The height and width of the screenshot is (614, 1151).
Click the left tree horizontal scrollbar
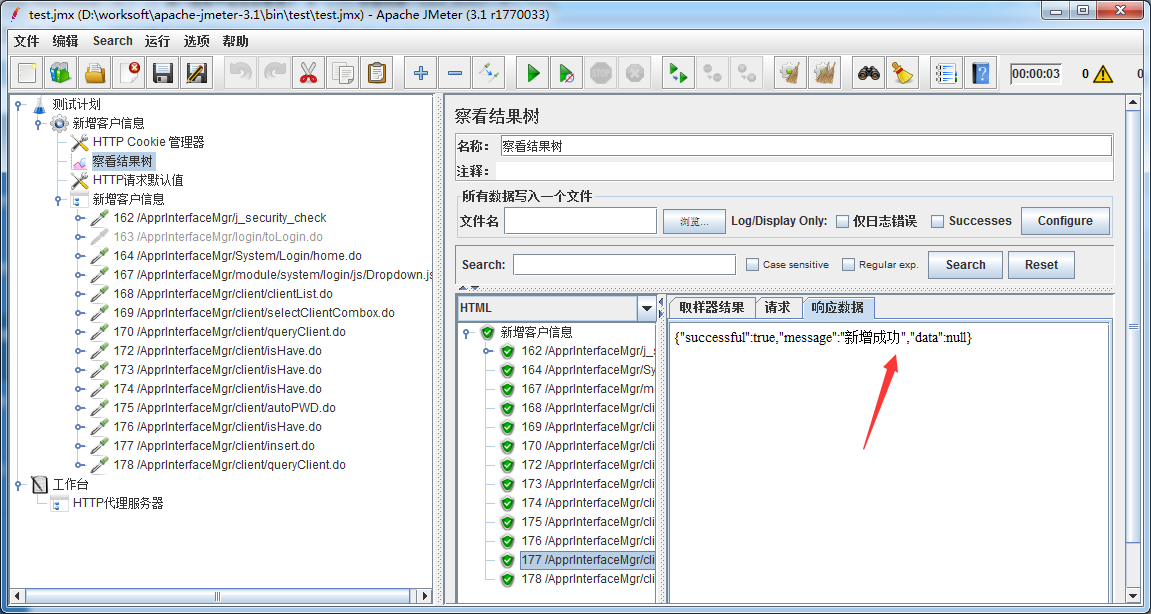pos(217,596)
